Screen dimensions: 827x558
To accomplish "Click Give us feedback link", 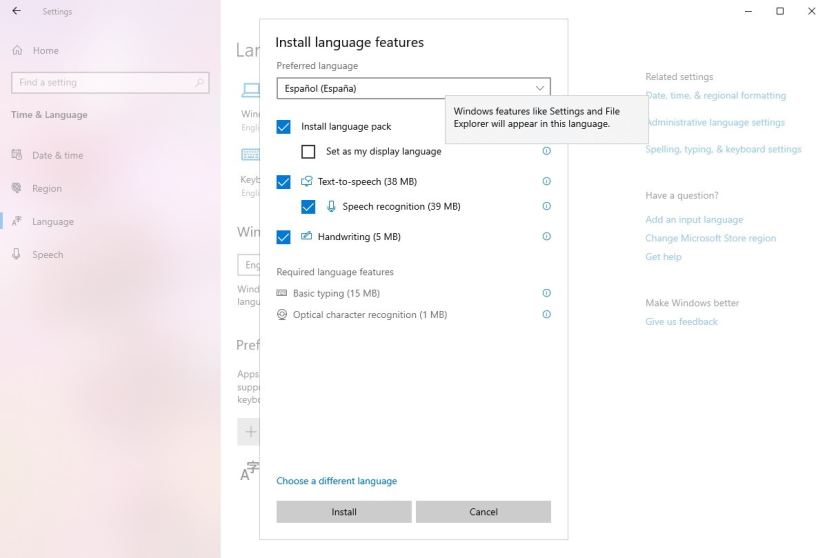I will coord(681,322).
